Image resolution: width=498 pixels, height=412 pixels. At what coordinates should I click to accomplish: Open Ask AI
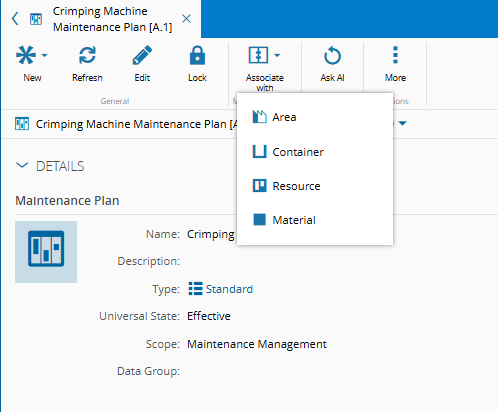[x=332, y=64]
